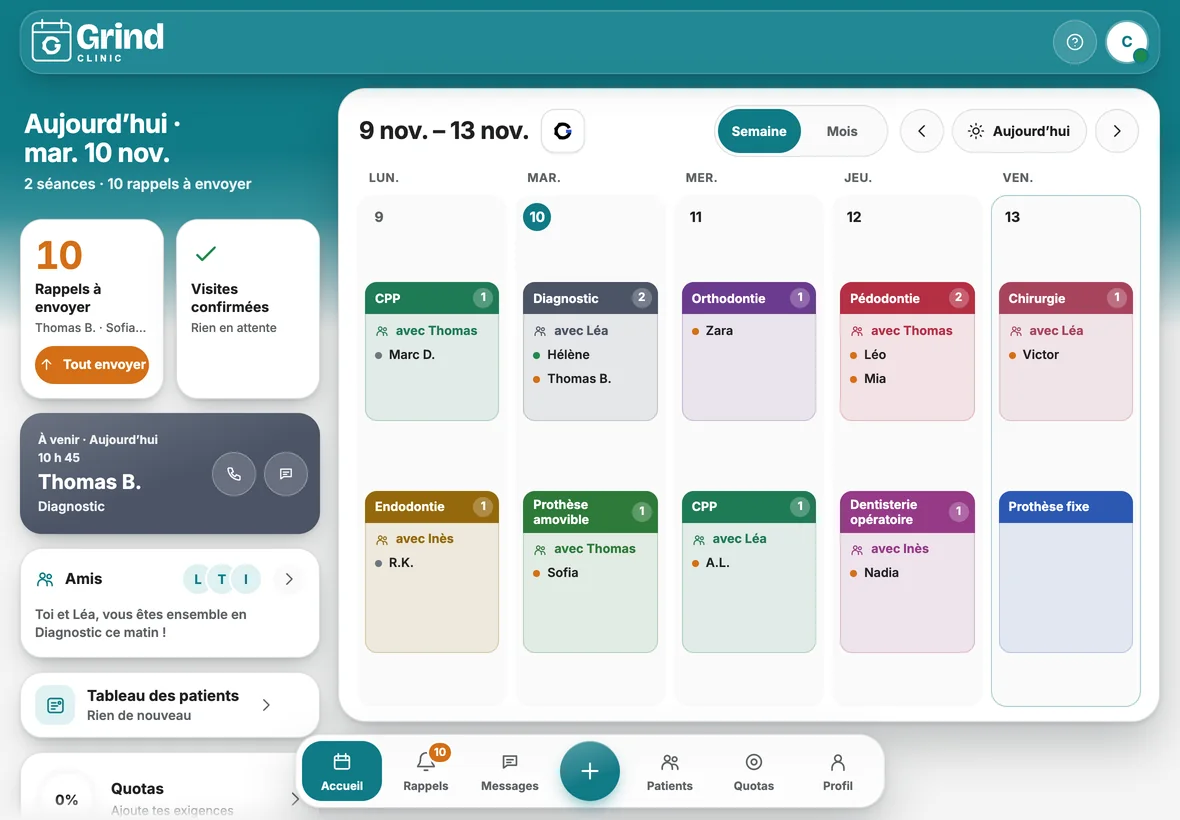Open the user avatar C

pyautogui.click(x=1127, y=42)
